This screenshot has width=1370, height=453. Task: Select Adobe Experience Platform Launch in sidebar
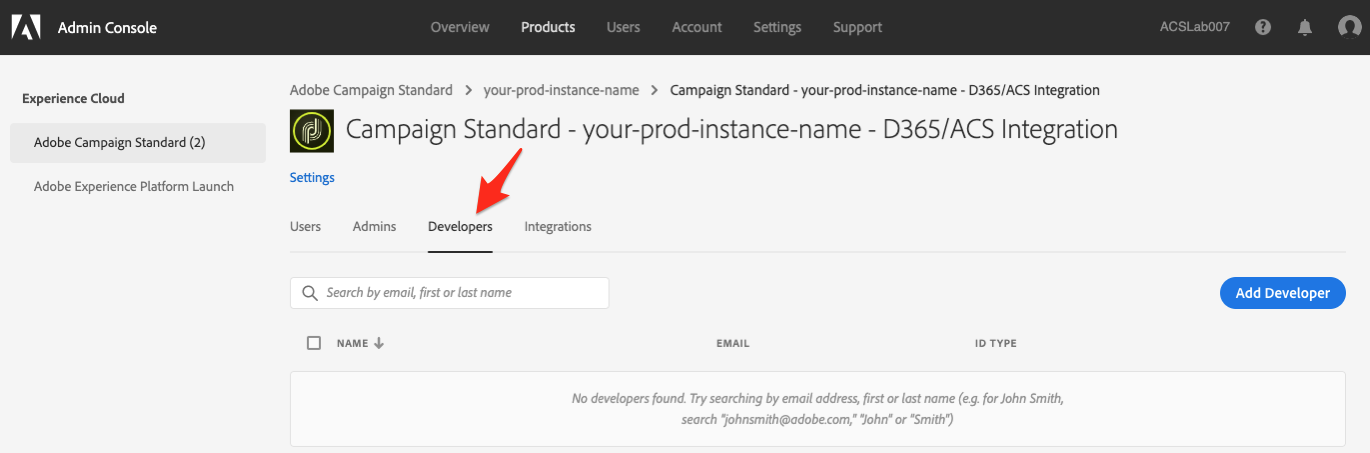tap(134, 186)
